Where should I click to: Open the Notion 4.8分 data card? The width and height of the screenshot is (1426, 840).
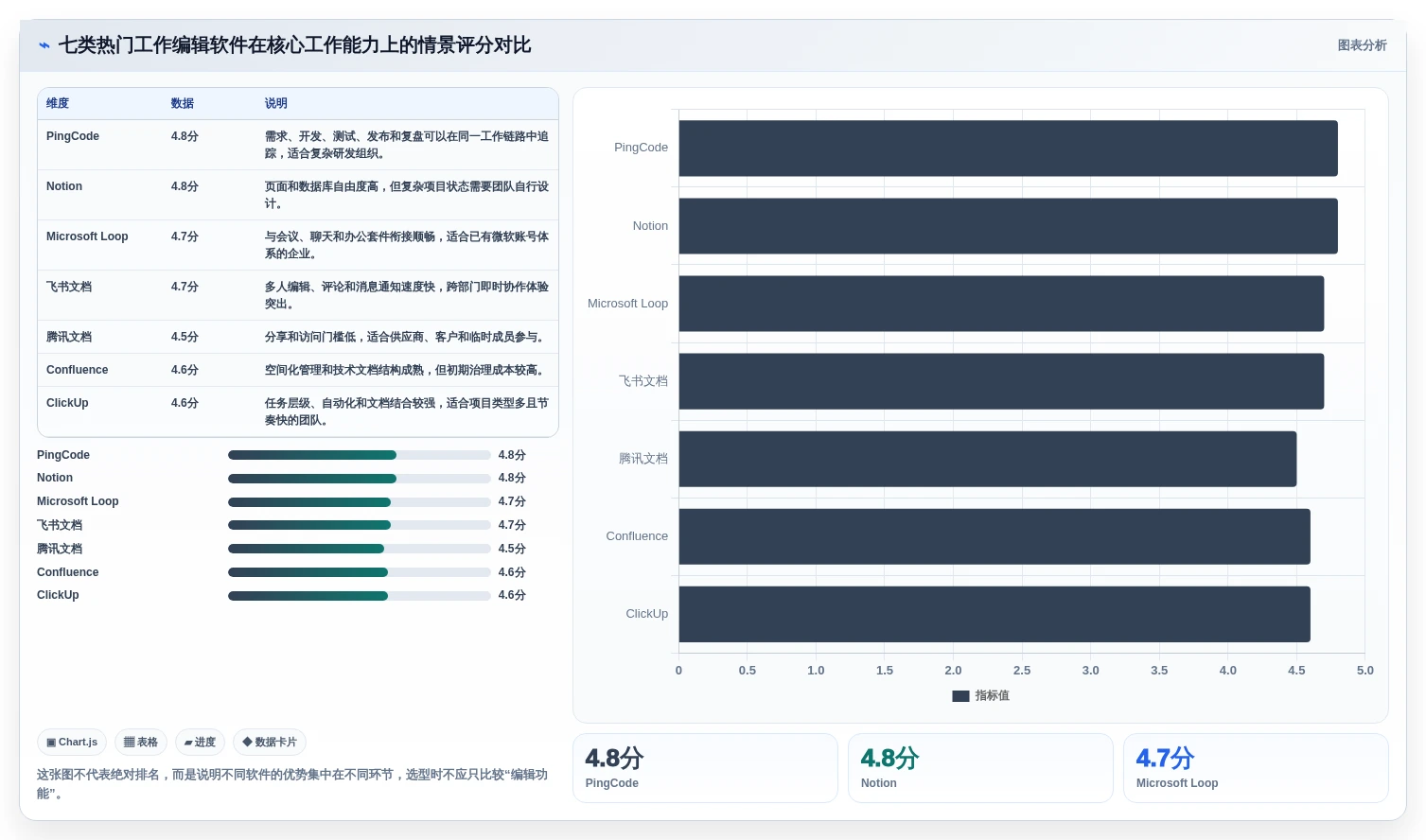980,768
